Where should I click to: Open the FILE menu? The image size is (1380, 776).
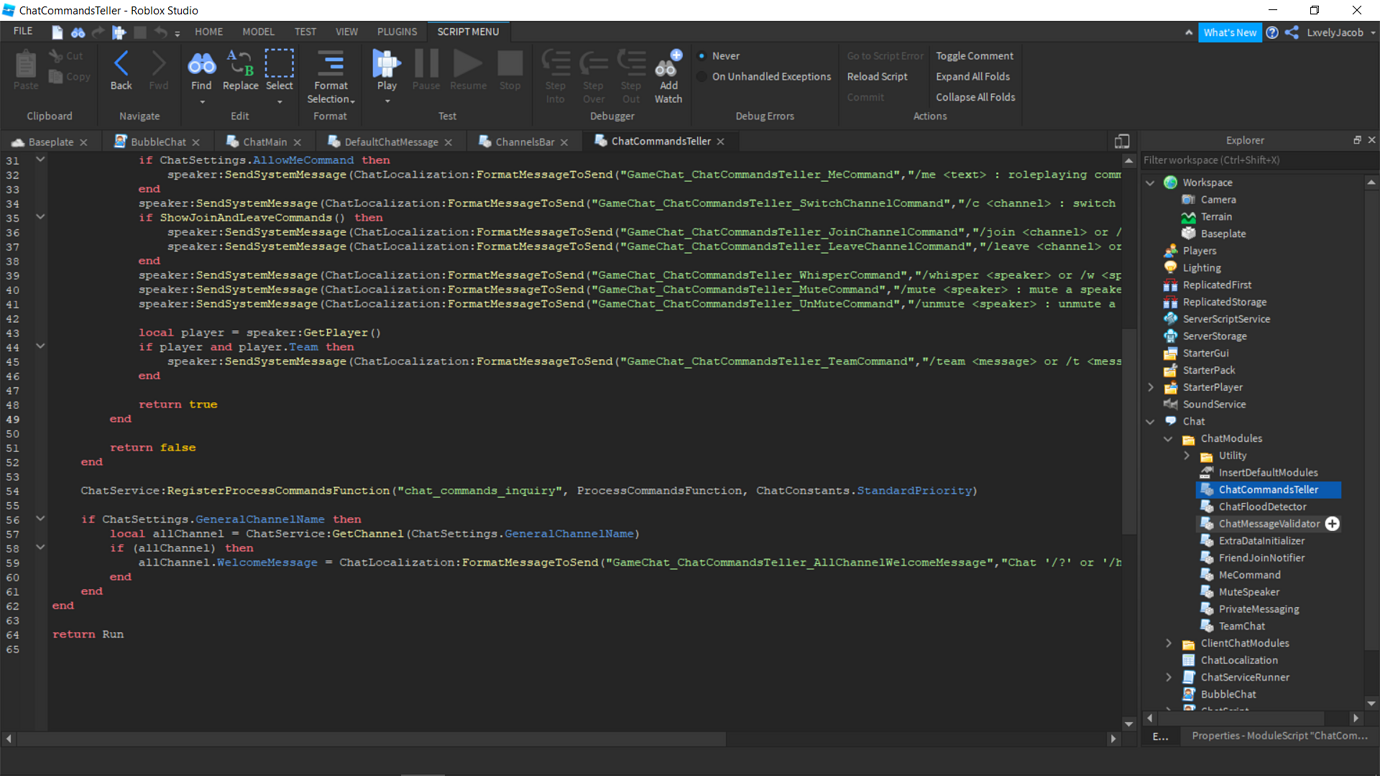point(23,32)
